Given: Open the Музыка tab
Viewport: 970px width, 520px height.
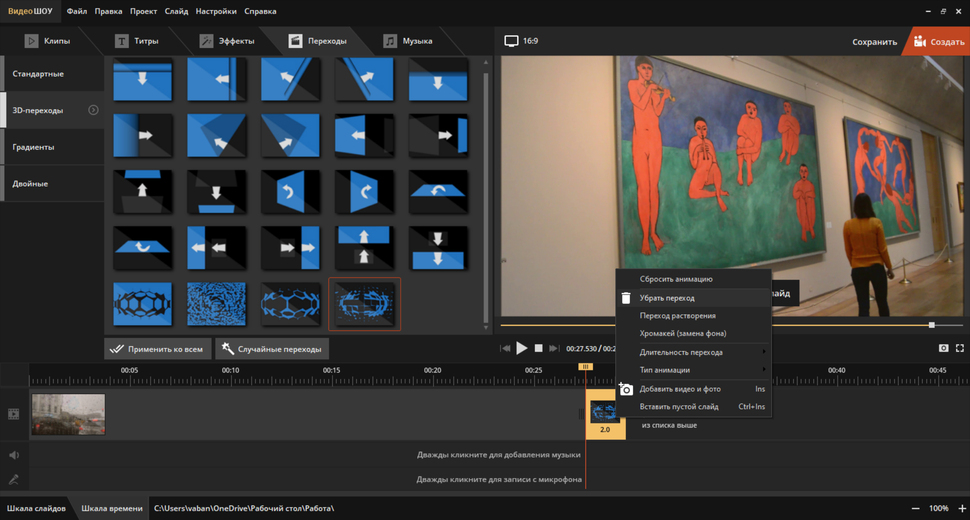Looking at the screenshot, I should pyautogui.click(x=408, y=41).
